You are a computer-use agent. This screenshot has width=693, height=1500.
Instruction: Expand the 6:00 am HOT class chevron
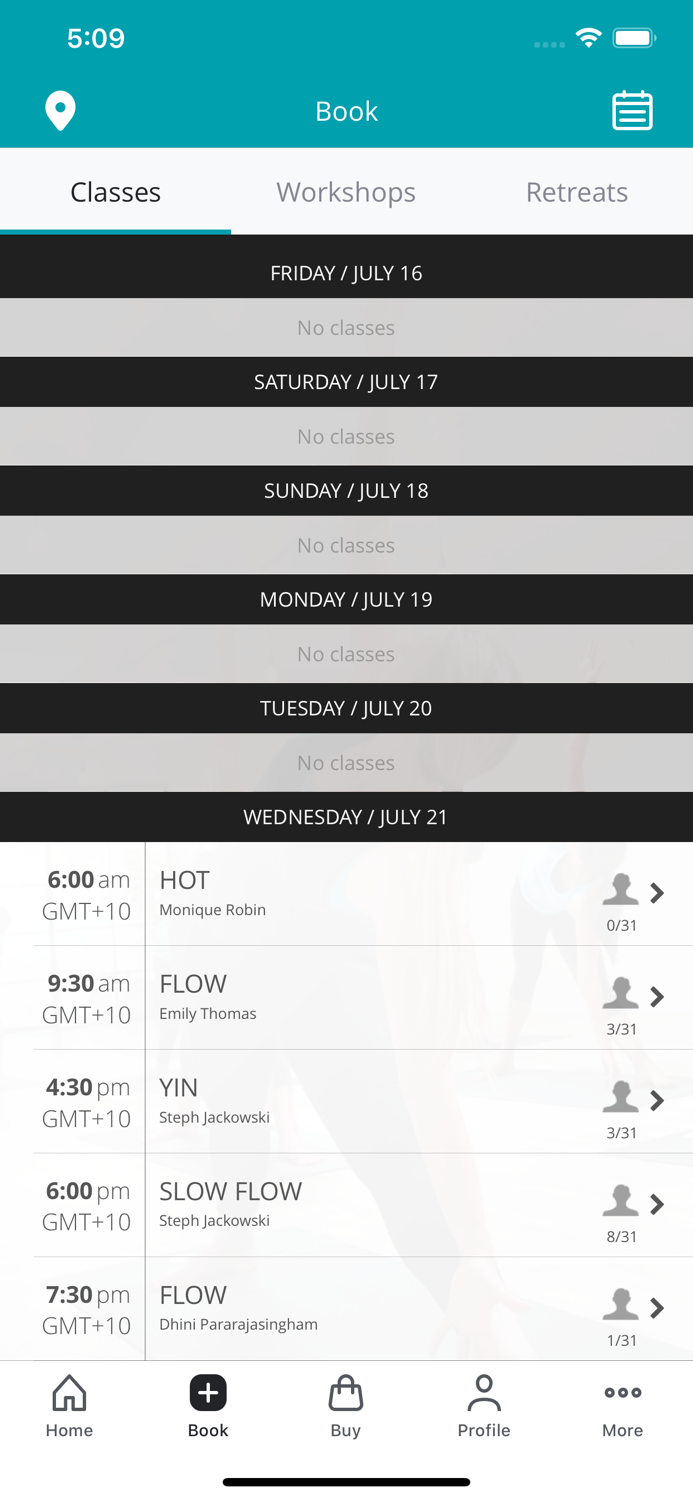657,893
